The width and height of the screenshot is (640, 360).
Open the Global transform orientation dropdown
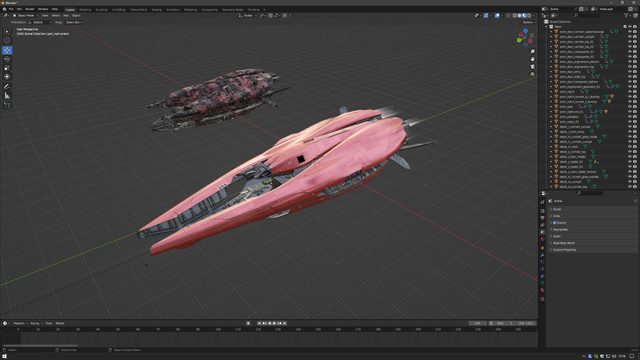click(248, 16)
